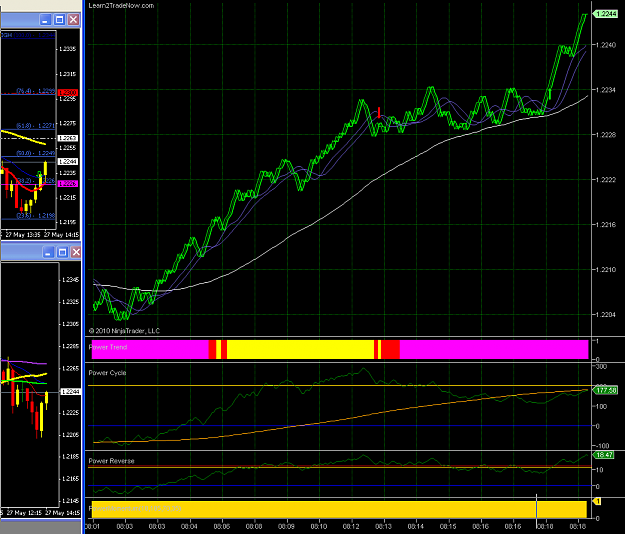Image resolution: width=625 pixels, height=534 pixels.
Task: Click the (50.0) Fibonacci level label
Action: [x=36, y=153]
